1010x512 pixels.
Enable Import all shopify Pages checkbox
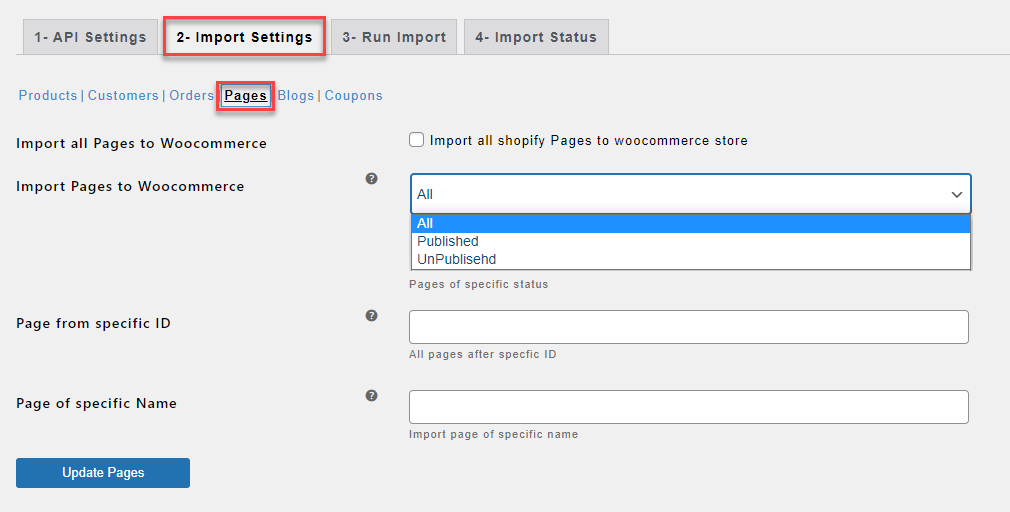[x=417, y=140]
